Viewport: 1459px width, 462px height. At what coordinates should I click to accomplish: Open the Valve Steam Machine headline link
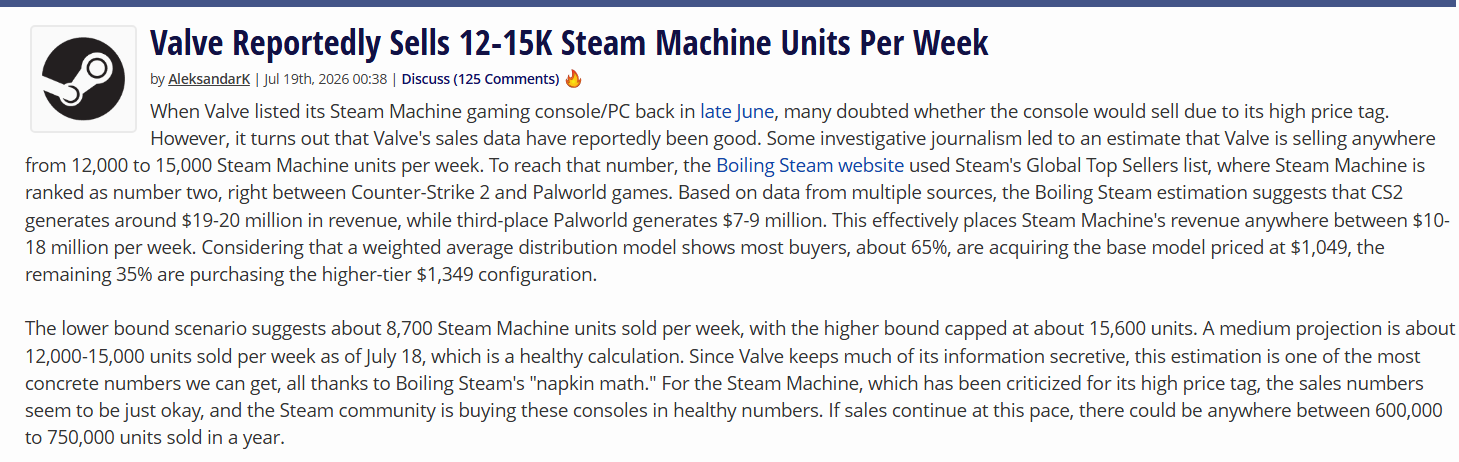tap(569, 43)
